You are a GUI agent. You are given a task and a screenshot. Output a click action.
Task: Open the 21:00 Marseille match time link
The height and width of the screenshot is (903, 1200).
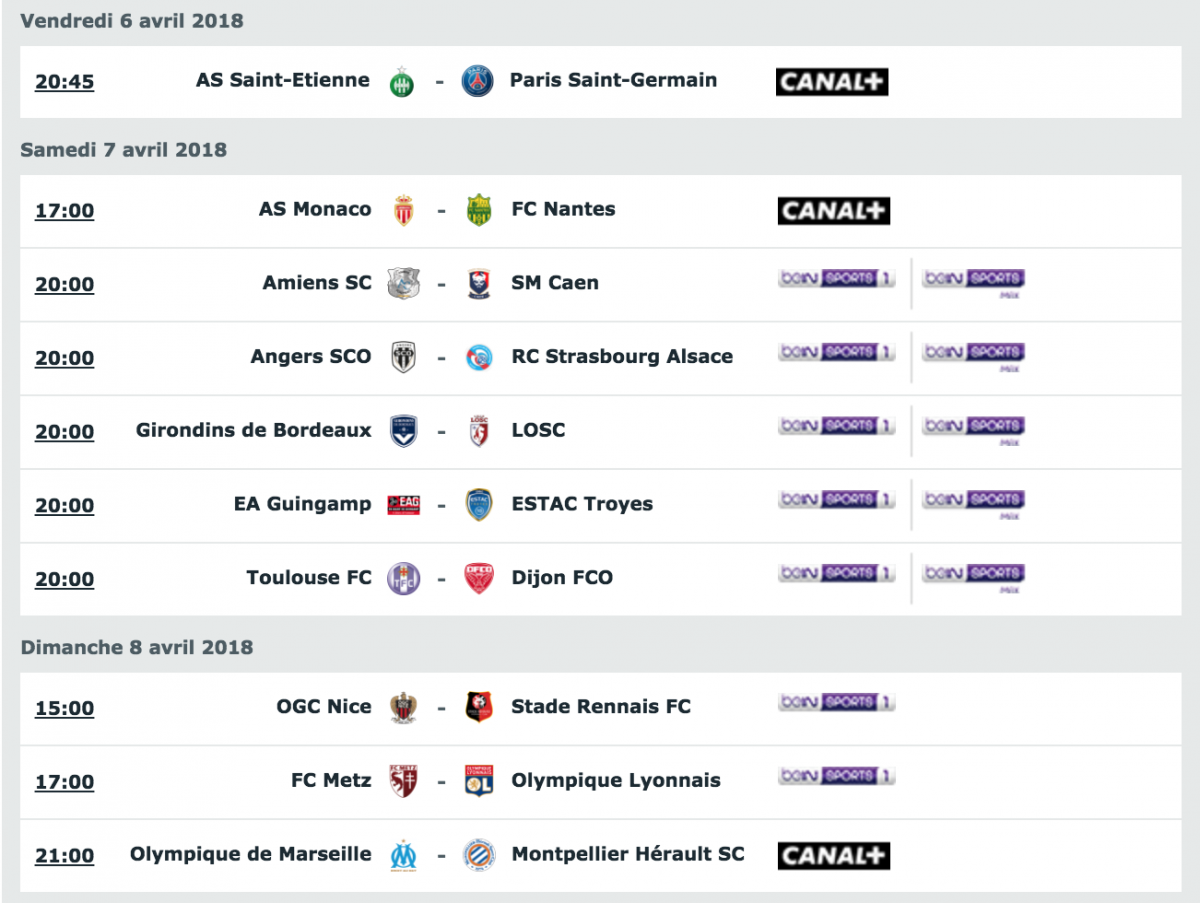tap(65, 856)
